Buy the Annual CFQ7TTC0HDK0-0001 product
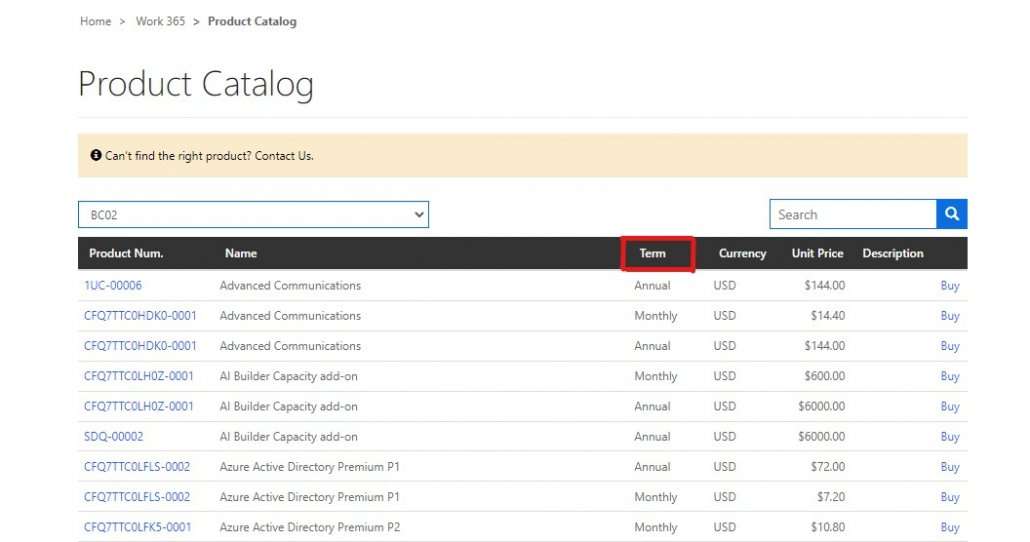 tap(950, 346)
